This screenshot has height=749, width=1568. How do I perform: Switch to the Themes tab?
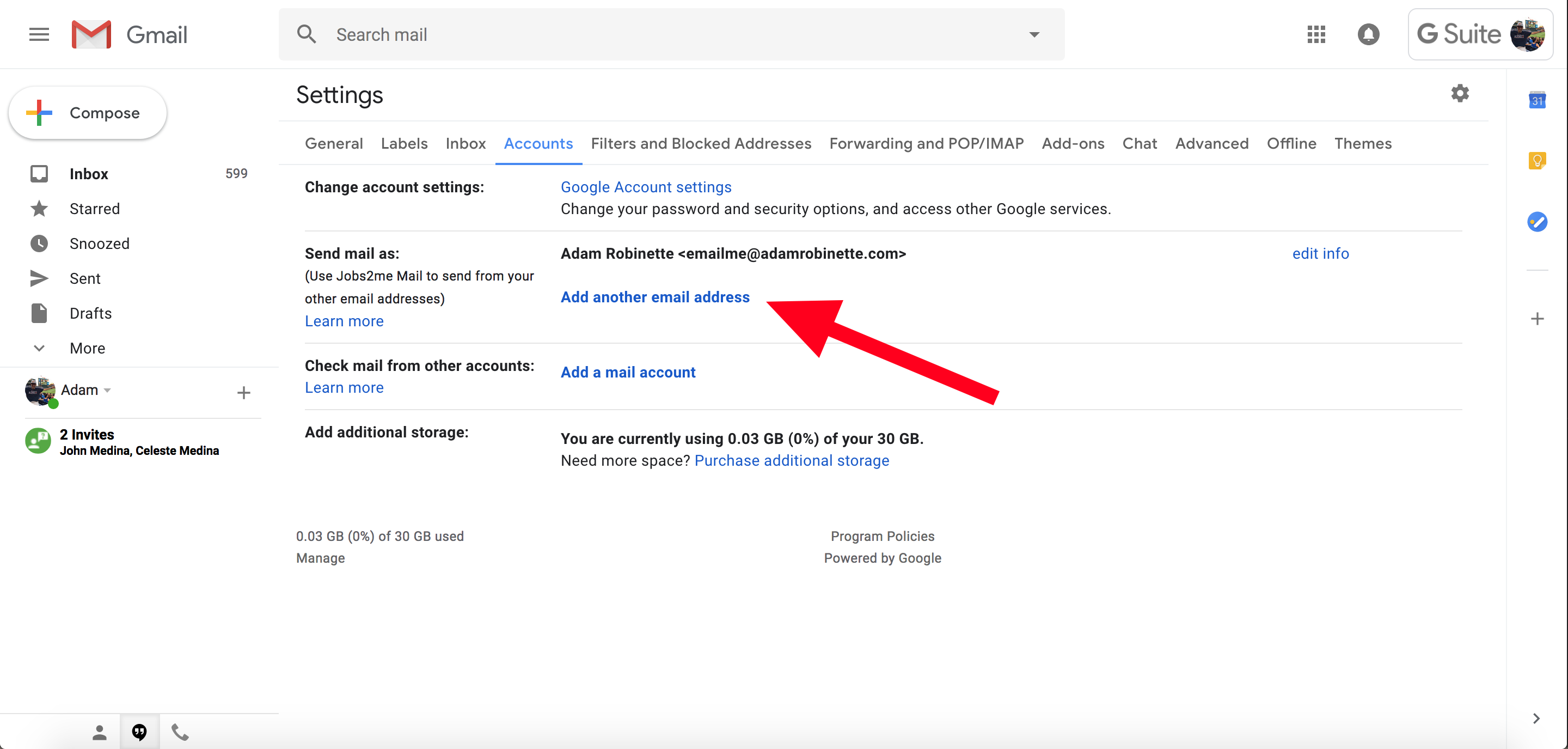coord(1363,144)
